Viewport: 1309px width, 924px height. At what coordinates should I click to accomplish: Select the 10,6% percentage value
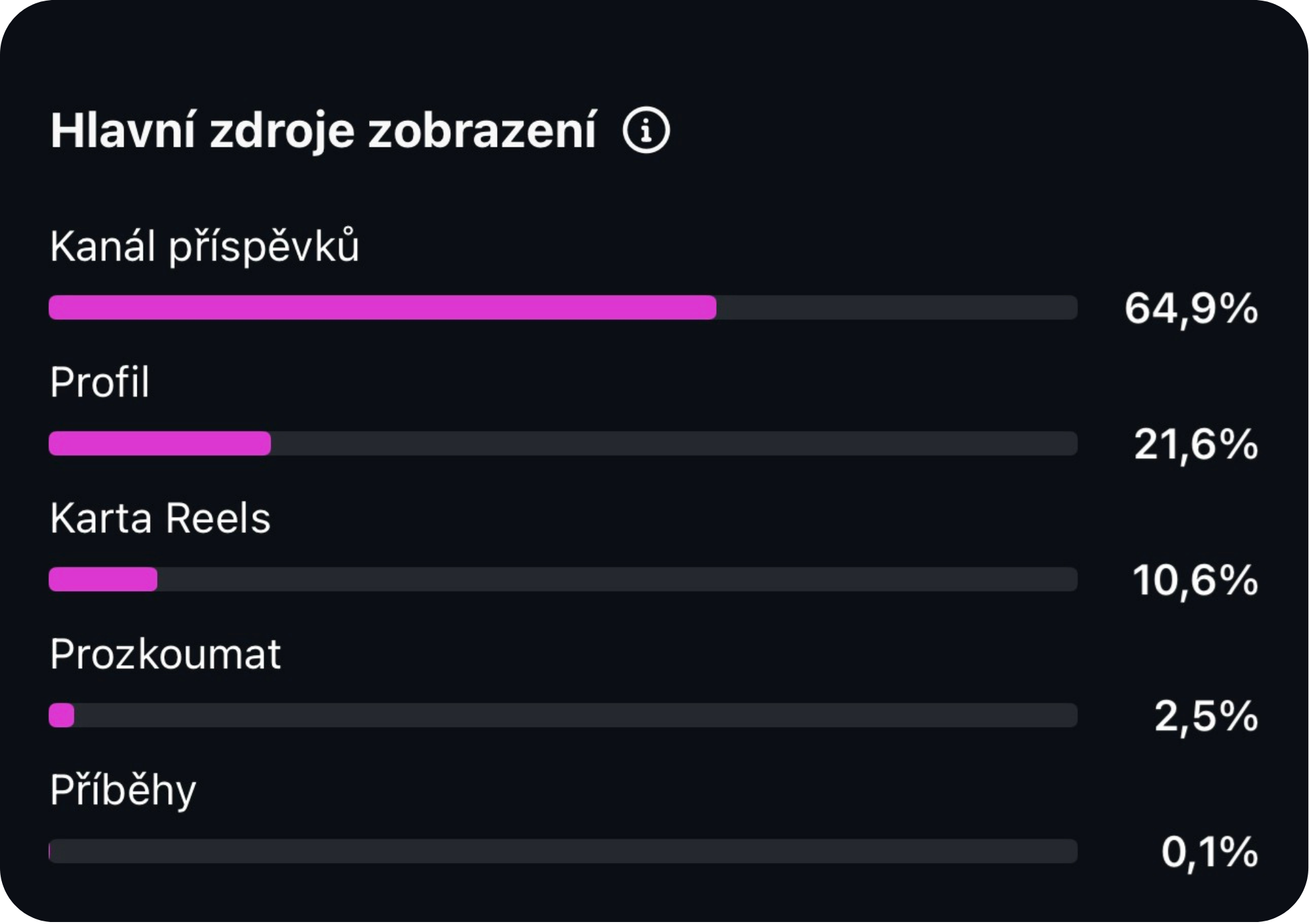(x=1195, y=580)
